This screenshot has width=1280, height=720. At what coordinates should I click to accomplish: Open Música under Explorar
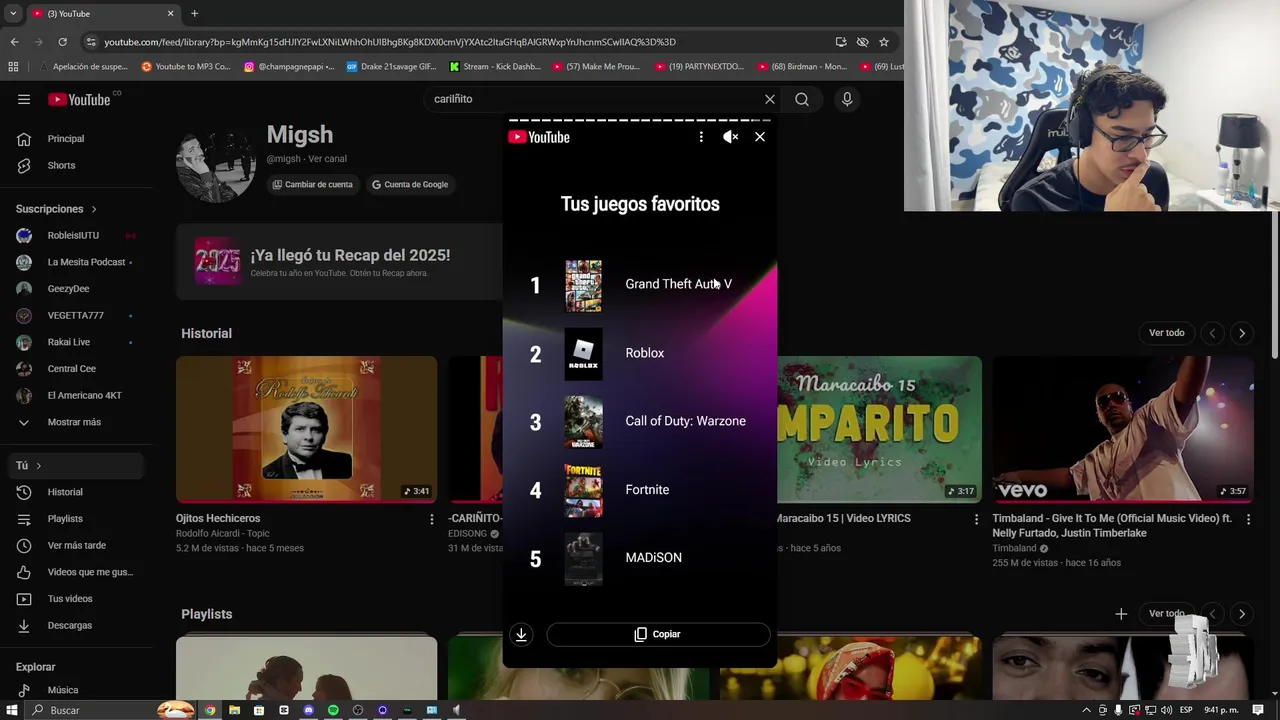tap(77, 690)
